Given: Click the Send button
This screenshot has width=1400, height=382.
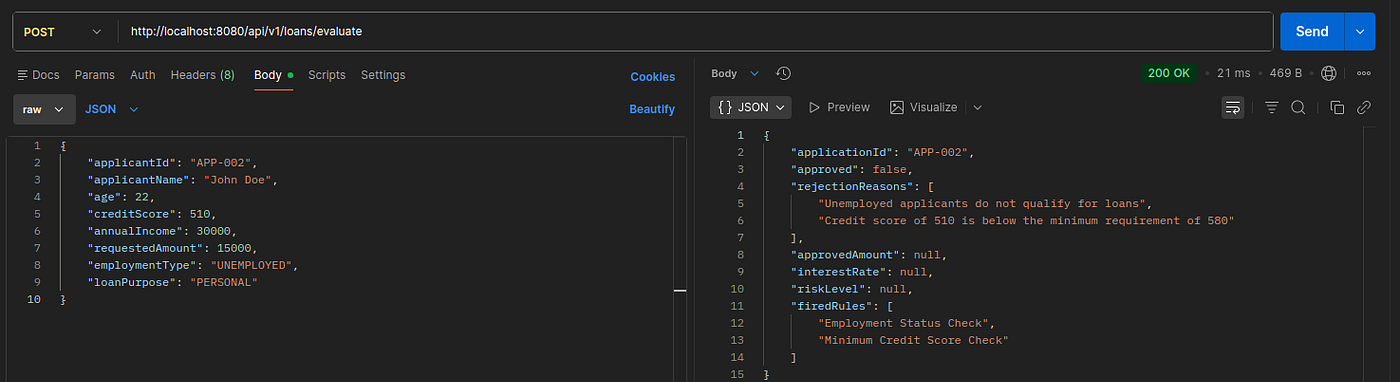Looking at the screenshot, I should click(1312, 31).
